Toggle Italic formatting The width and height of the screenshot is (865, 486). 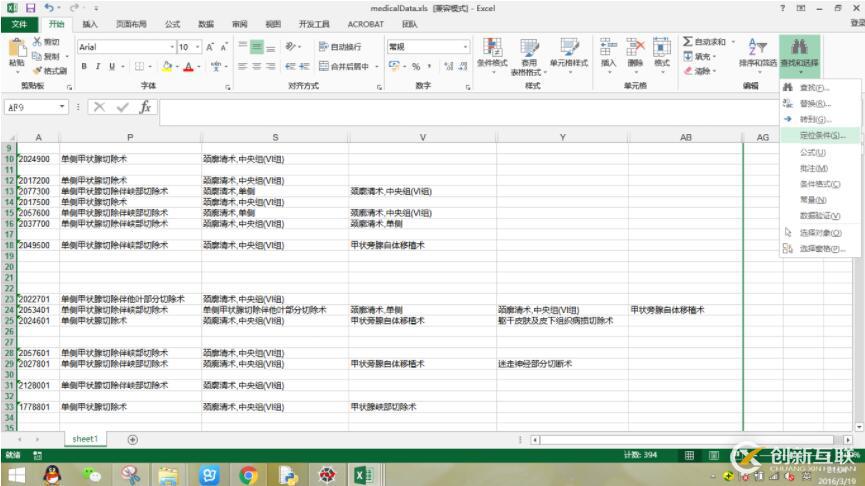pos(98,67)
